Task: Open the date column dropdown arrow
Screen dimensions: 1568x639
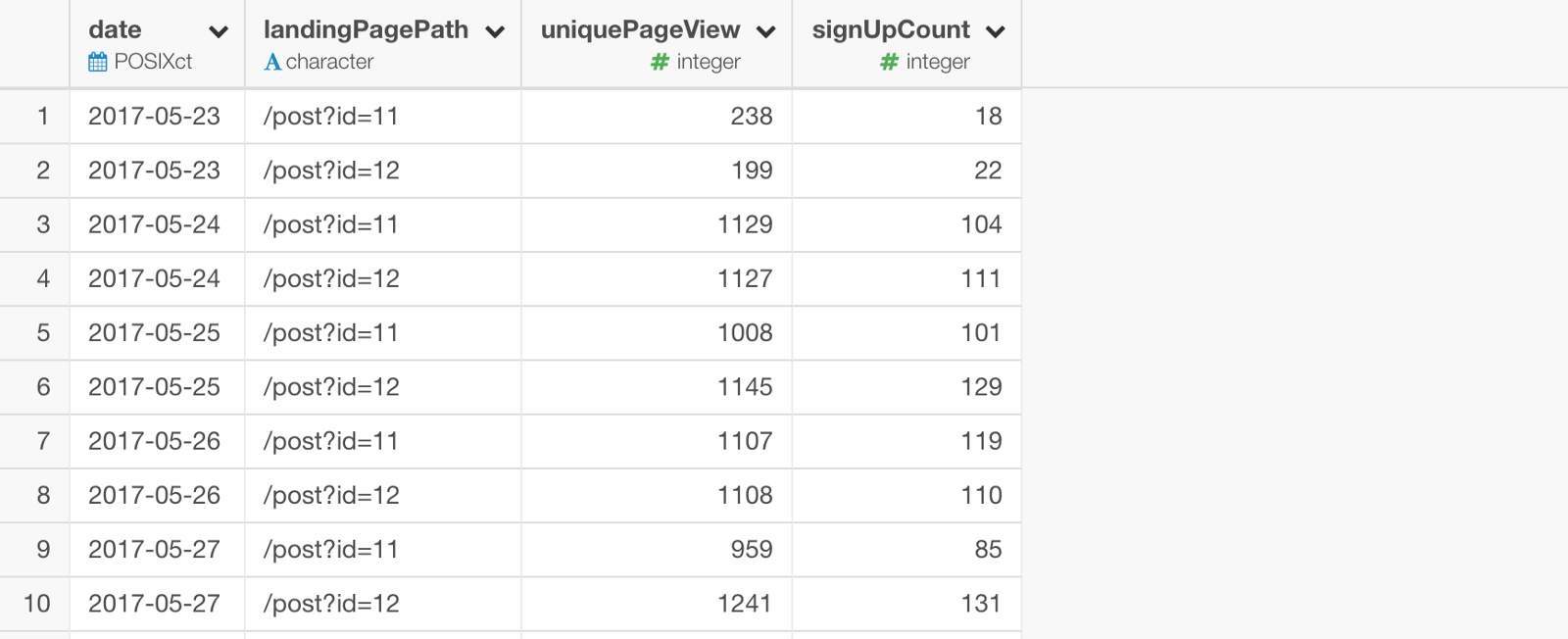Action: [x=219, y=31]
